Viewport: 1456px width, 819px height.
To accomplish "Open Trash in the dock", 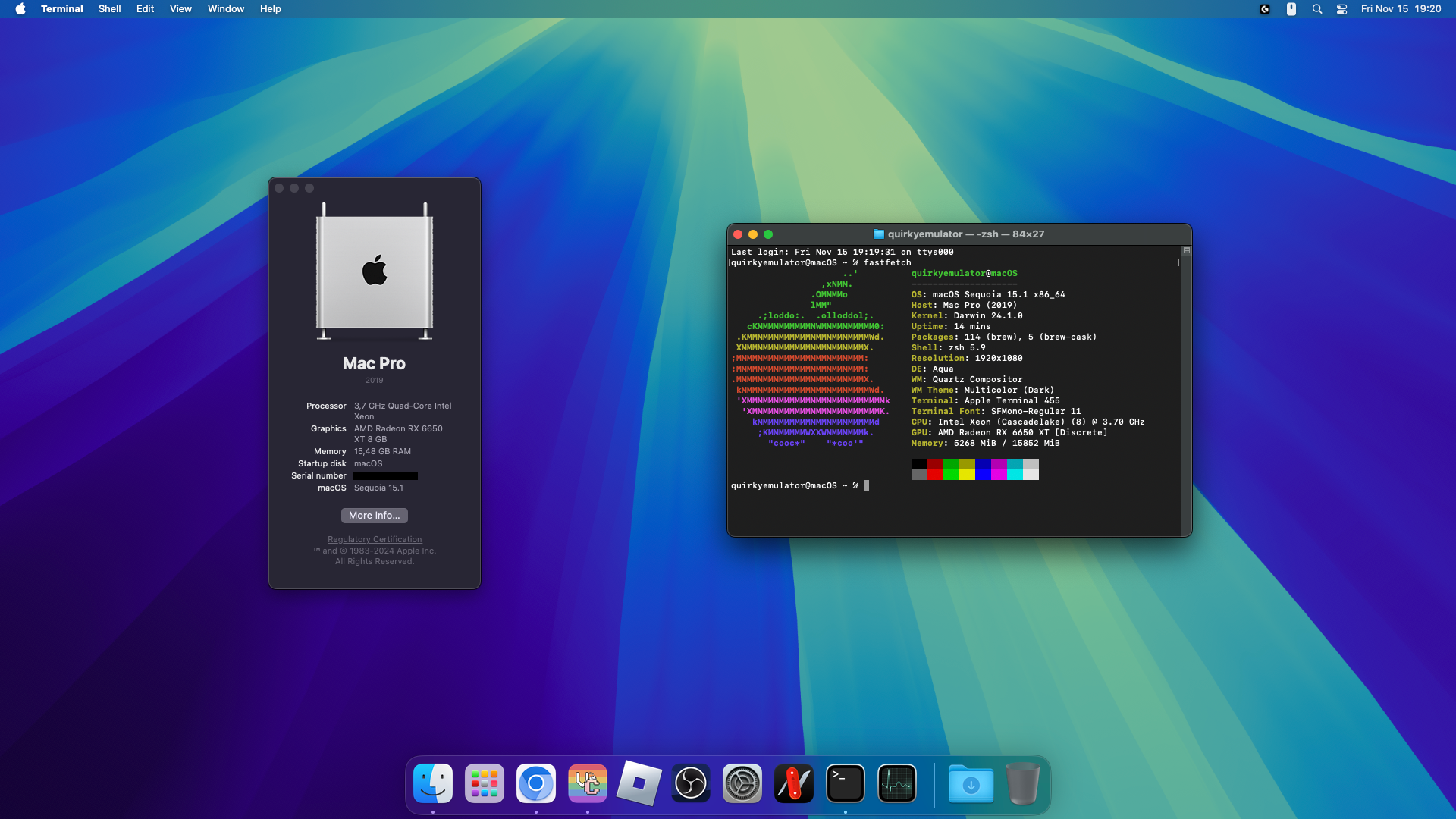I will pyautogui.click(x=1022, y=783).
